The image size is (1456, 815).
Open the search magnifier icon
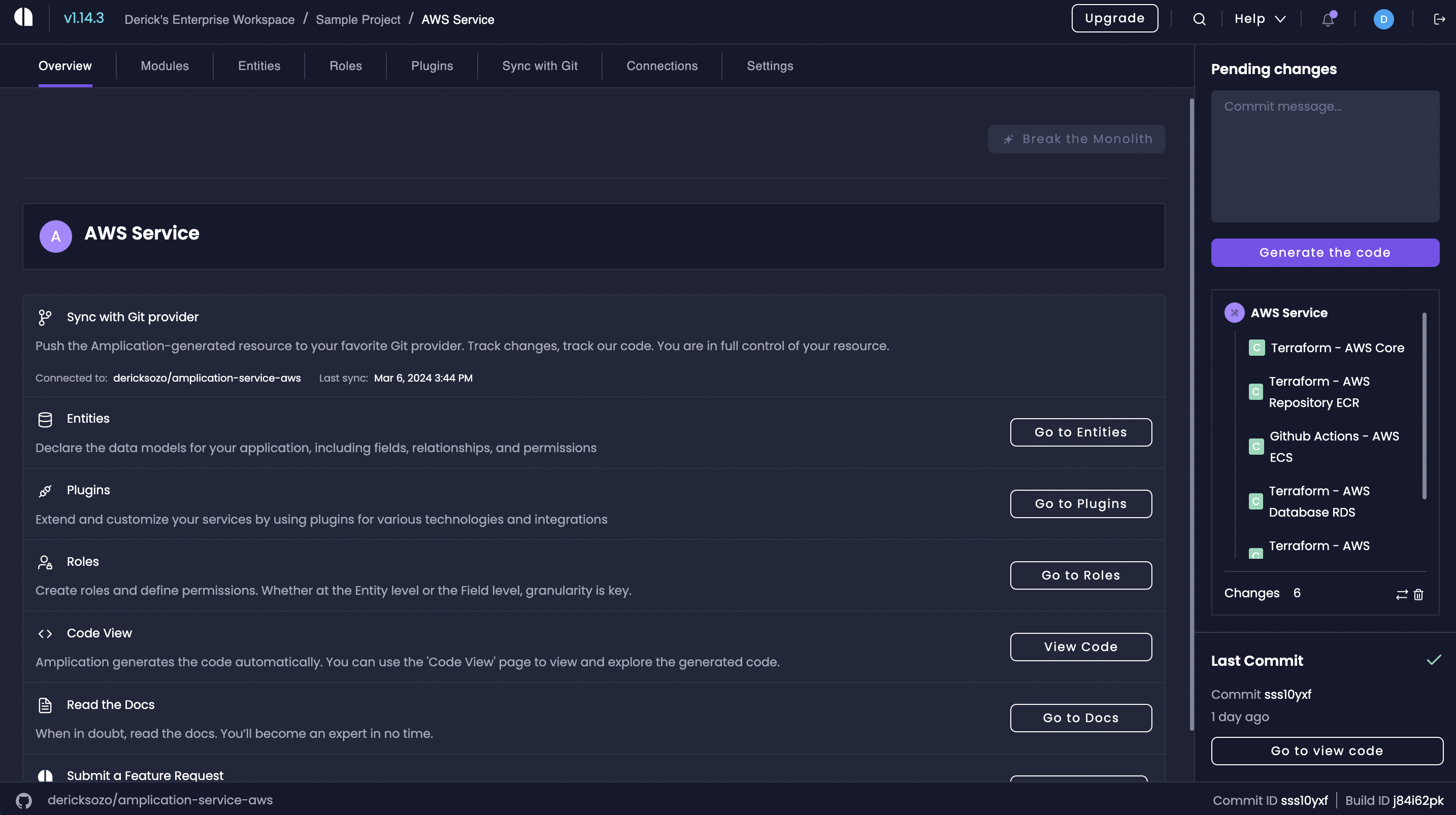[1199, 19]
